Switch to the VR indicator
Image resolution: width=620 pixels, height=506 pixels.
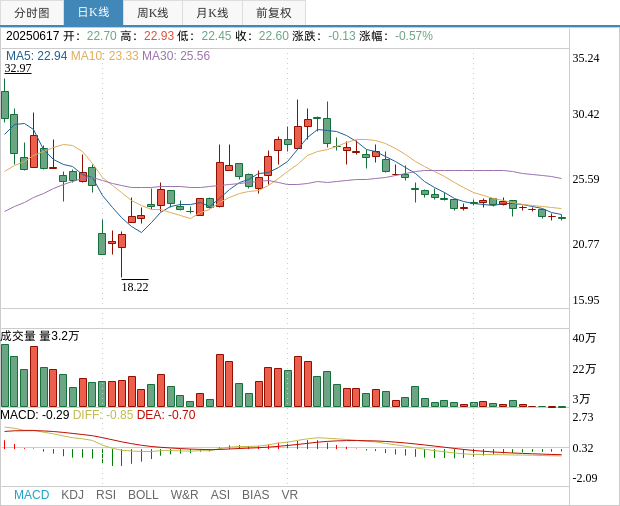[289, 495]
